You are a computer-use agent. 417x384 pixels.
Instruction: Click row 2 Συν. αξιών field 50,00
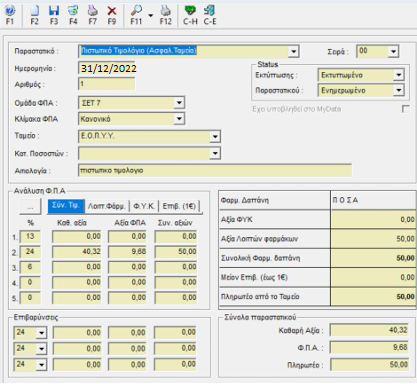(x=176, y=252)
